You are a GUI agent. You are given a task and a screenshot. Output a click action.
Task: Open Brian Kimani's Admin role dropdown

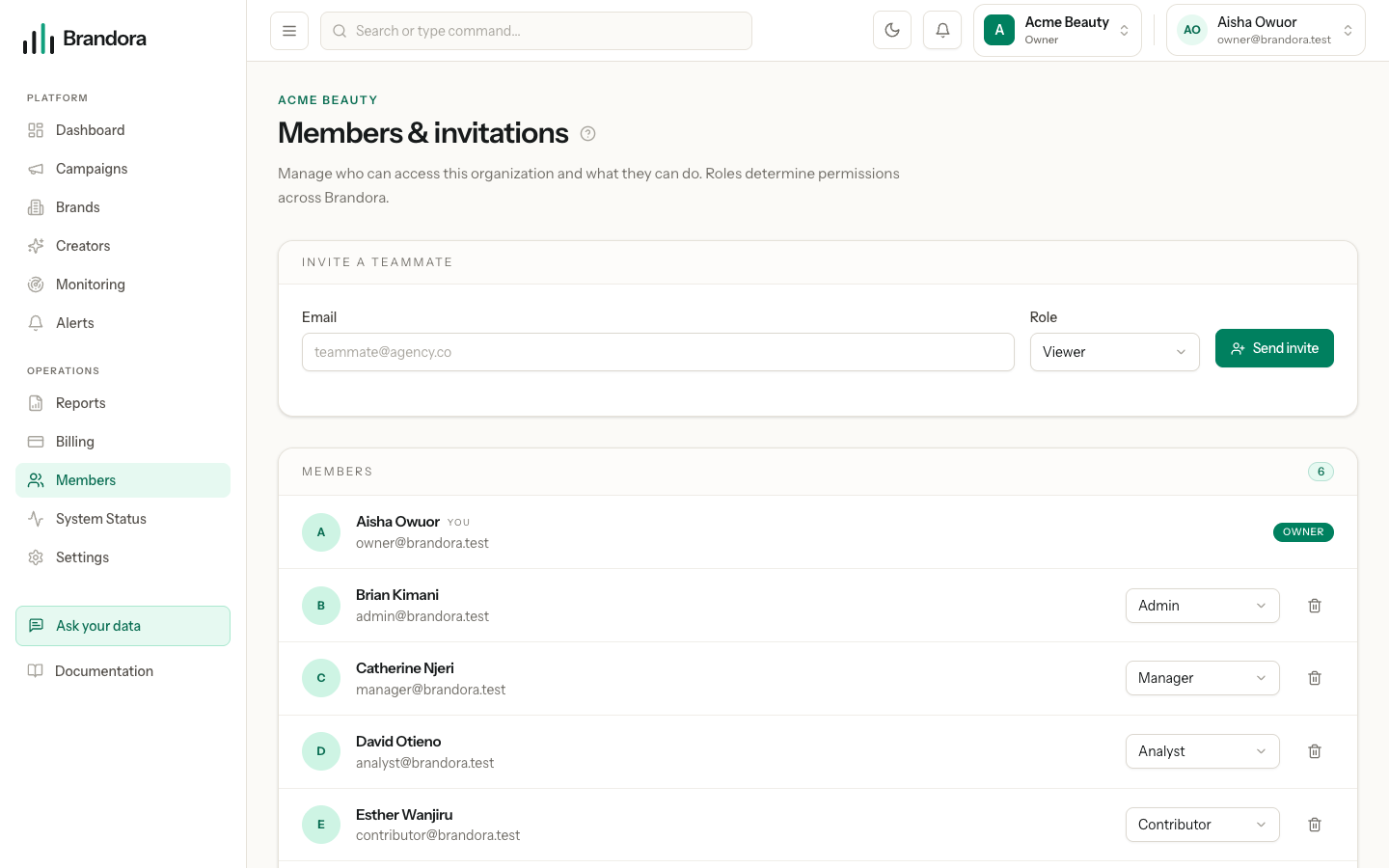tap(1202, 606)
